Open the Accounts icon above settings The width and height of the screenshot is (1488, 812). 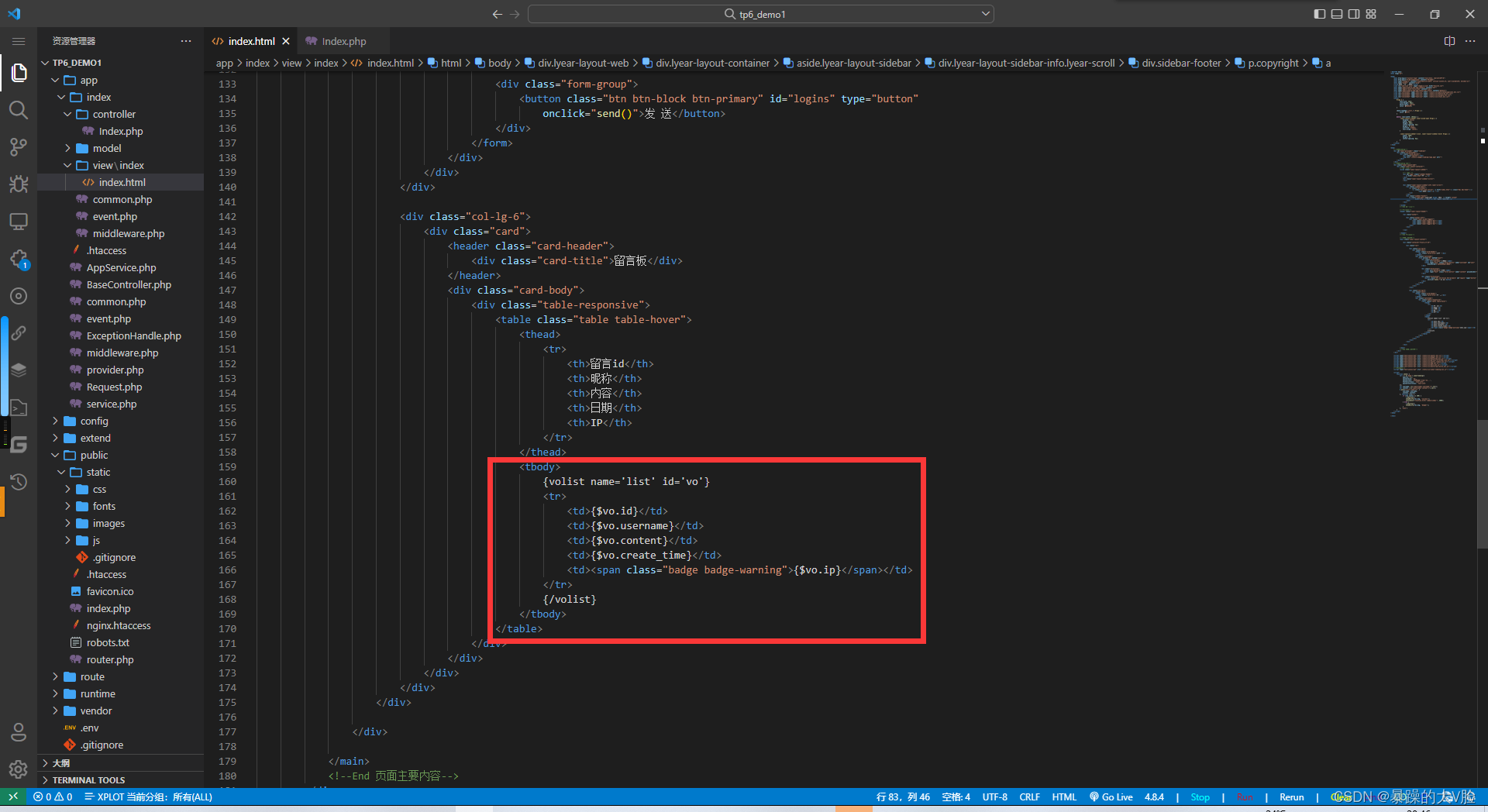(x=19, y=731)
